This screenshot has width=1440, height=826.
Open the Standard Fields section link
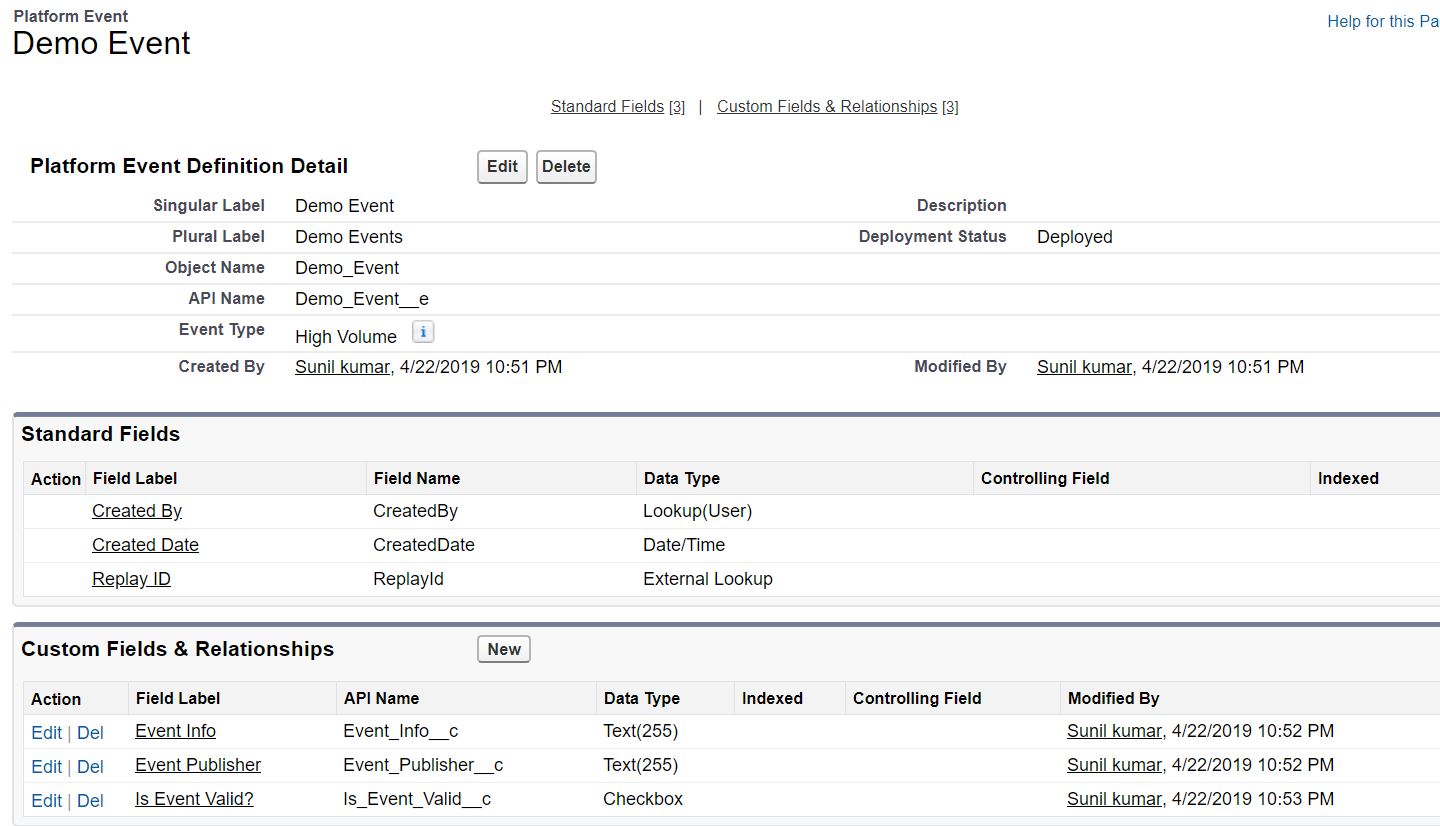pyautogui.click(x=607, y=106)
